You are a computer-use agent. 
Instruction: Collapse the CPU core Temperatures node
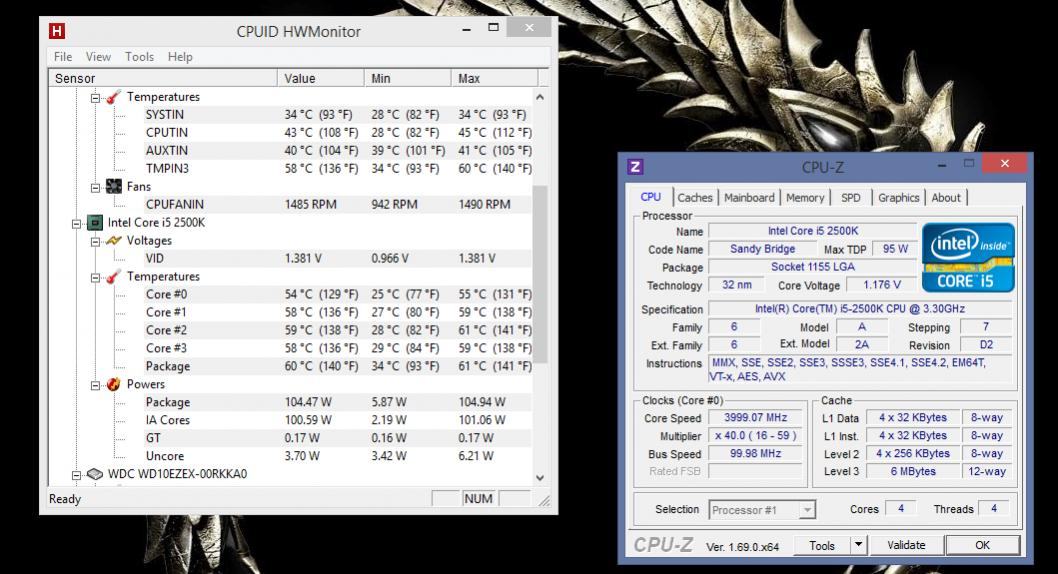pyautogui.click(x=95, y=278)
